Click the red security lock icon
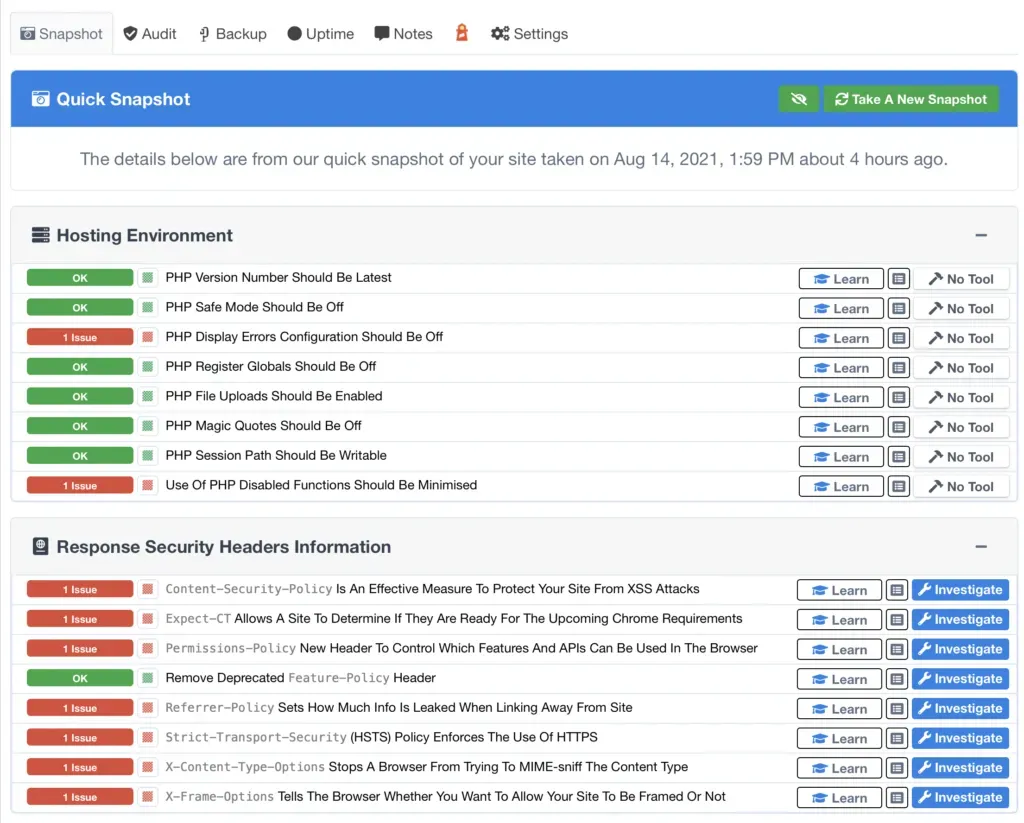The height and width of the screenshot is (823, 1024). (x=461, y=33)
